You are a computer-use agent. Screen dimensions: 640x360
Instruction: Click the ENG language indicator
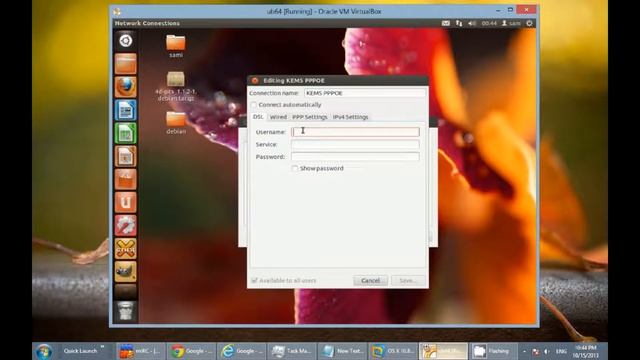tap(561, 351)
